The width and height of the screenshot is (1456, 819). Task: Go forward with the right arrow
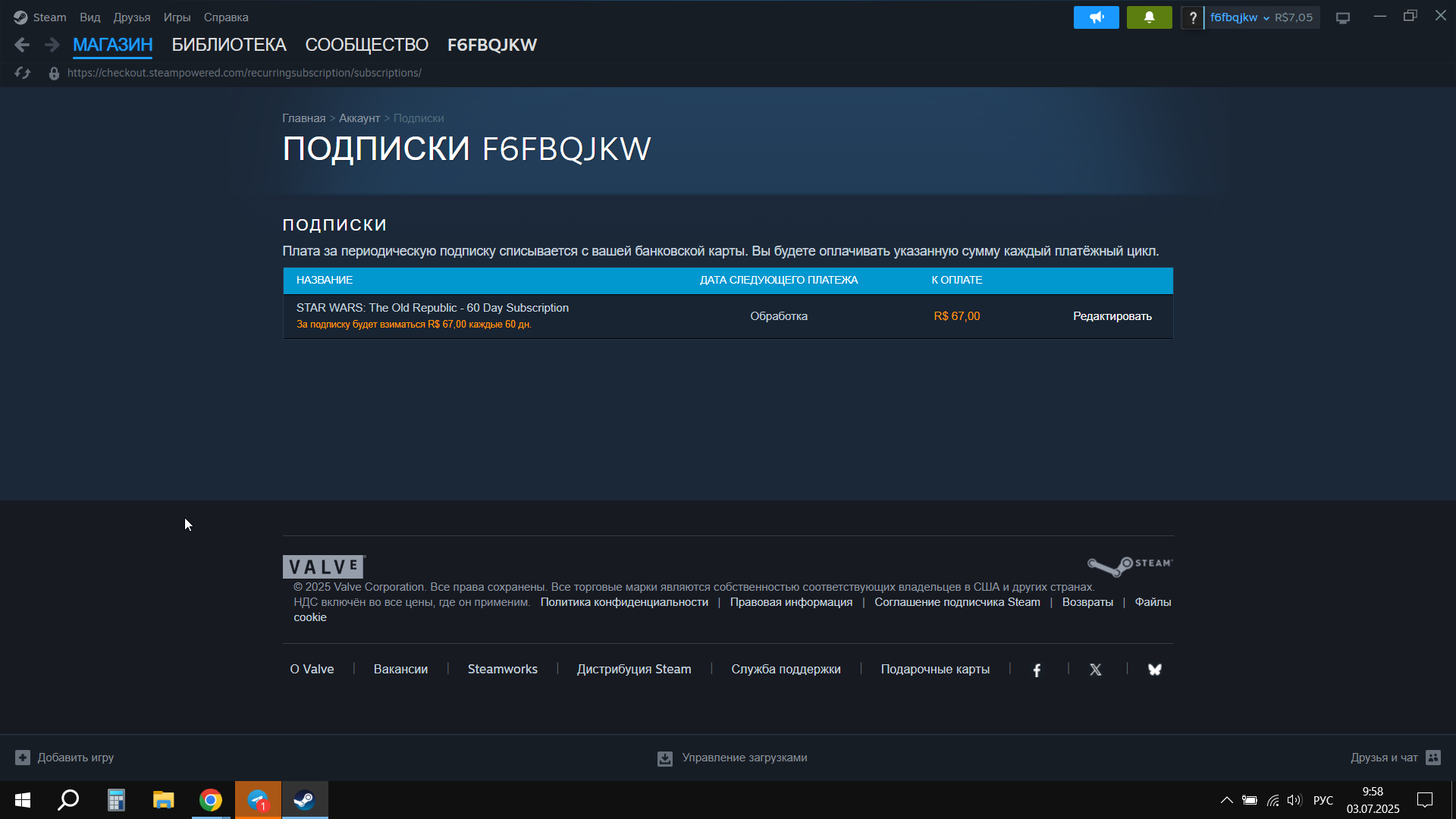(52, 45)
